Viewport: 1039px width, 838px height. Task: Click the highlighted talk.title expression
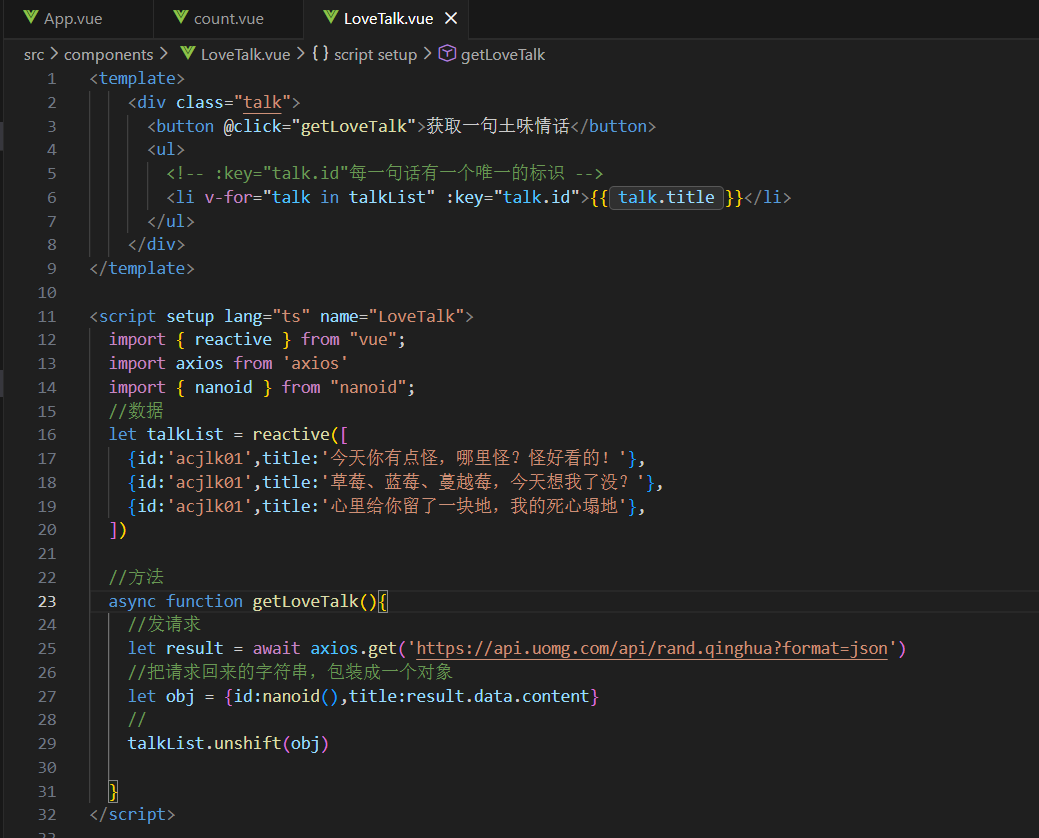(667, 197)
